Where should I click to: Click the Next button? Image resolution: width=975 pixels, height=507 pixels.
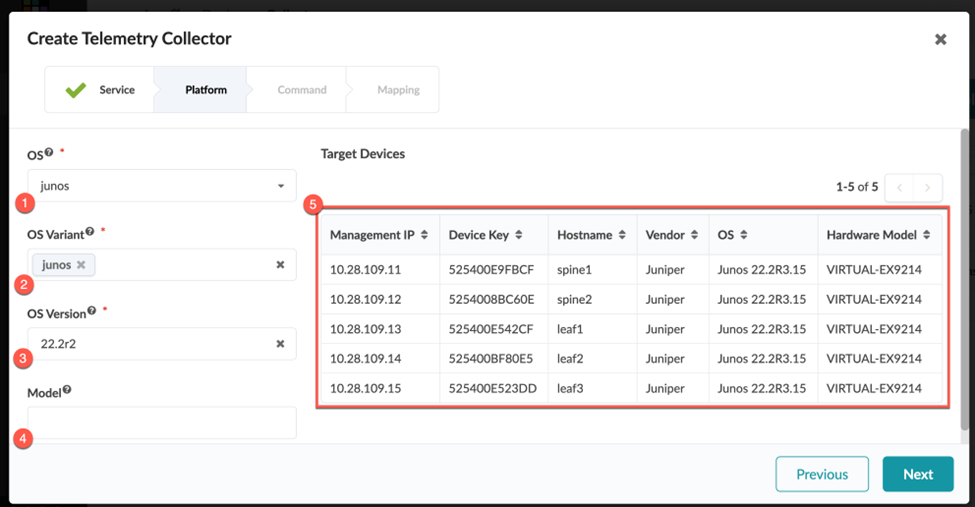[917, 474]
